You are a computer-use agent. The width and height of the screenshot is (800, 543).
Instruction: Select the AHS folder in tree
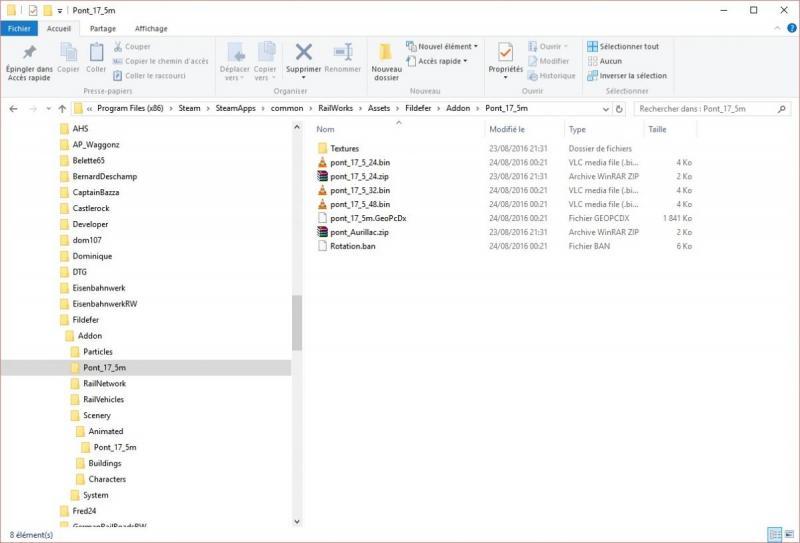point(80,129)
